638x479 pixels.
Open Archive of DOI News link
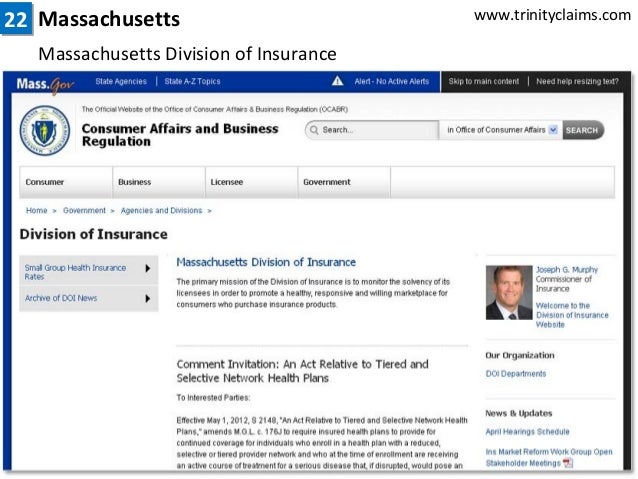click(x=61, y=298)
